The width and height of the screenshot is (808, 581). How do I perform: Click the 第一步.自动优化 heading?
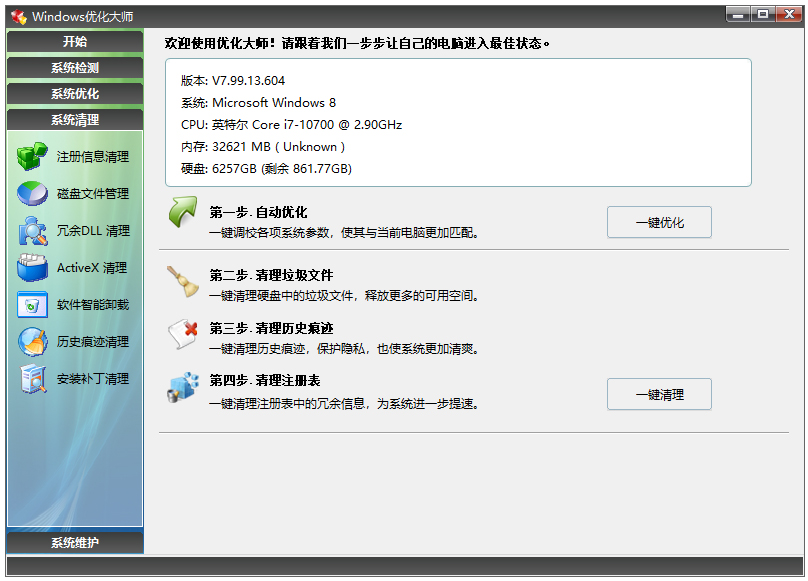pos(258,212)
